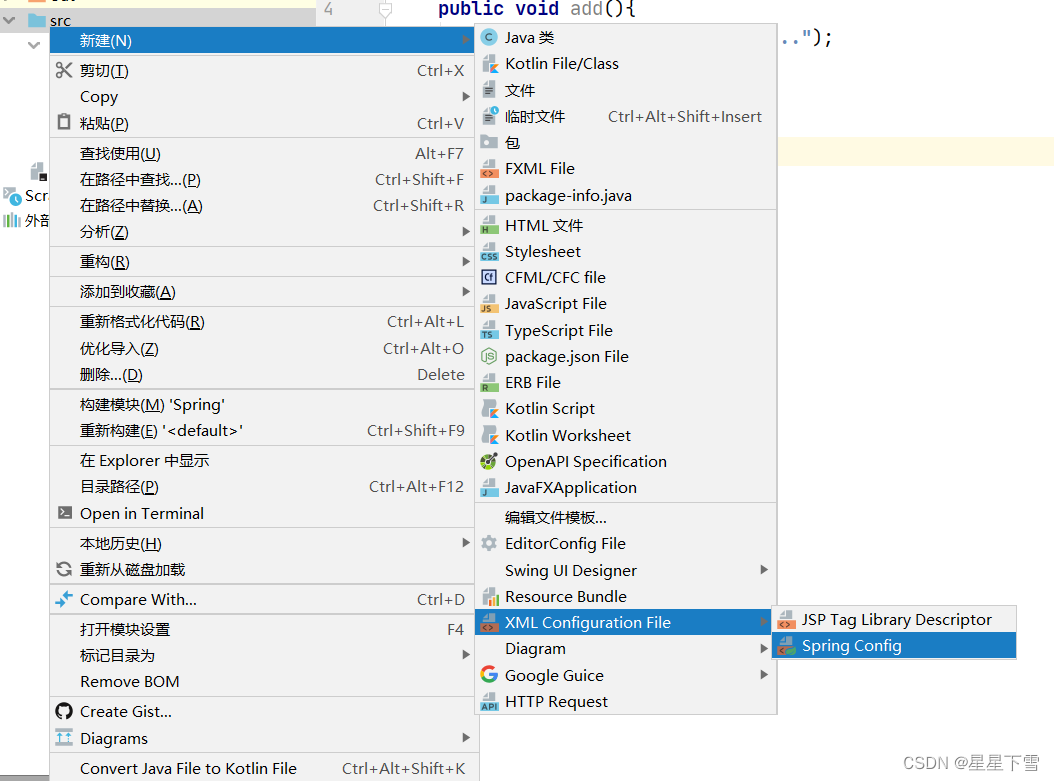The image size is (1054, 781).
Task: Expand the 添加到收藏(A) submenu arrow
Action: pyautogui.click(x=466, y=292)
